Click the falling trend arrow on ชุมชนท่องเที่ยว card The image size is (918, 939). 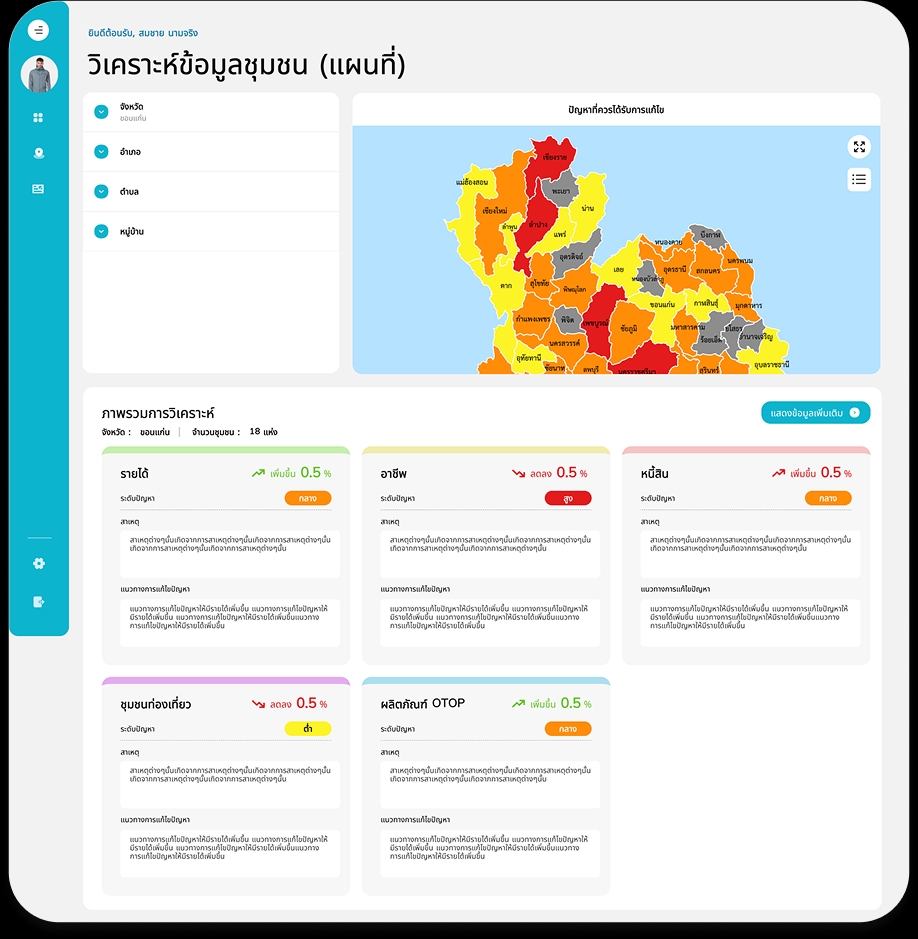click(x=259, y=704)
